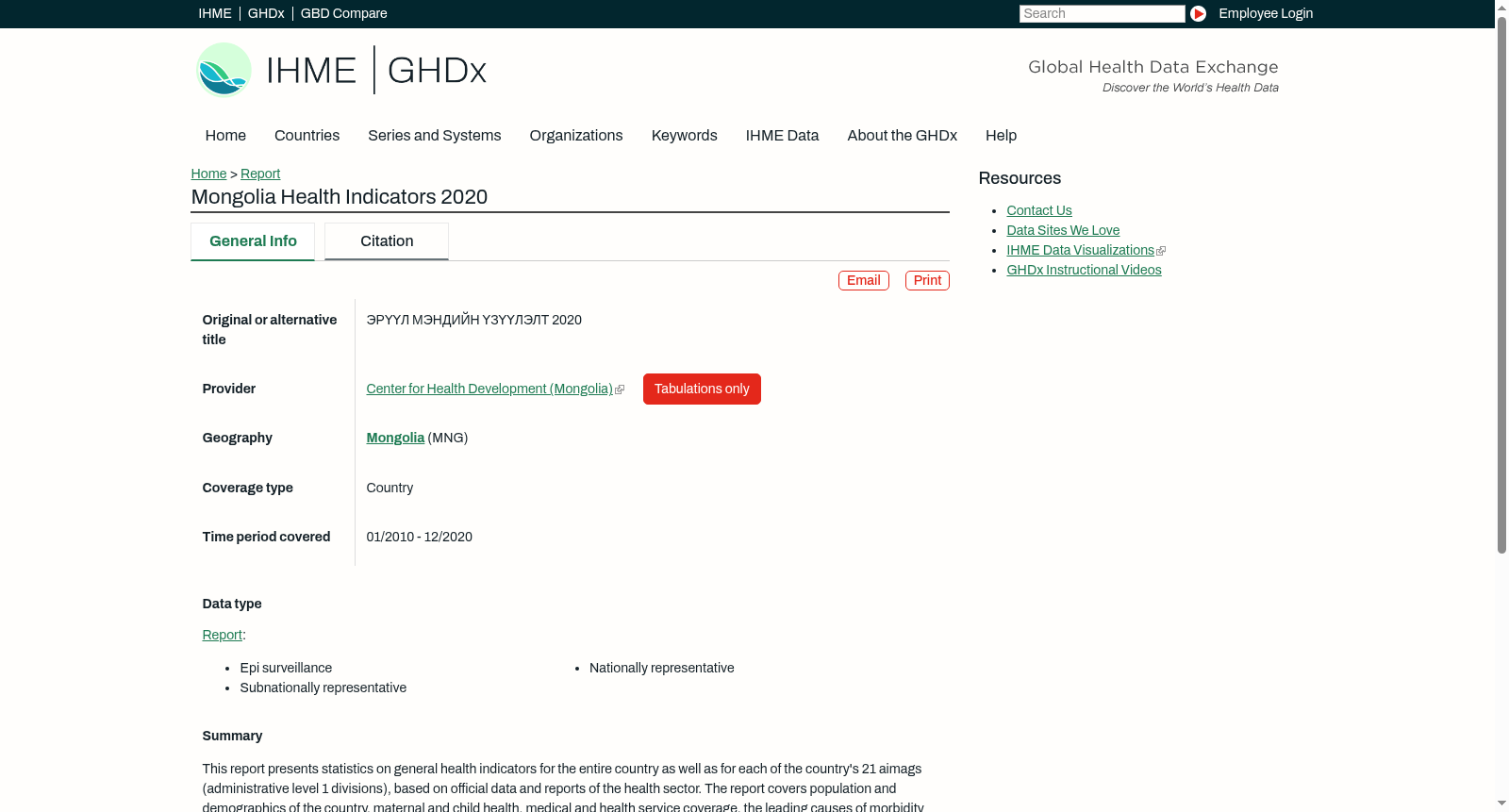The width and height of the screenshot is (1509, 812).
Task: Click the vertical page scrollbar thumb
Action: tap(1501, 283)
